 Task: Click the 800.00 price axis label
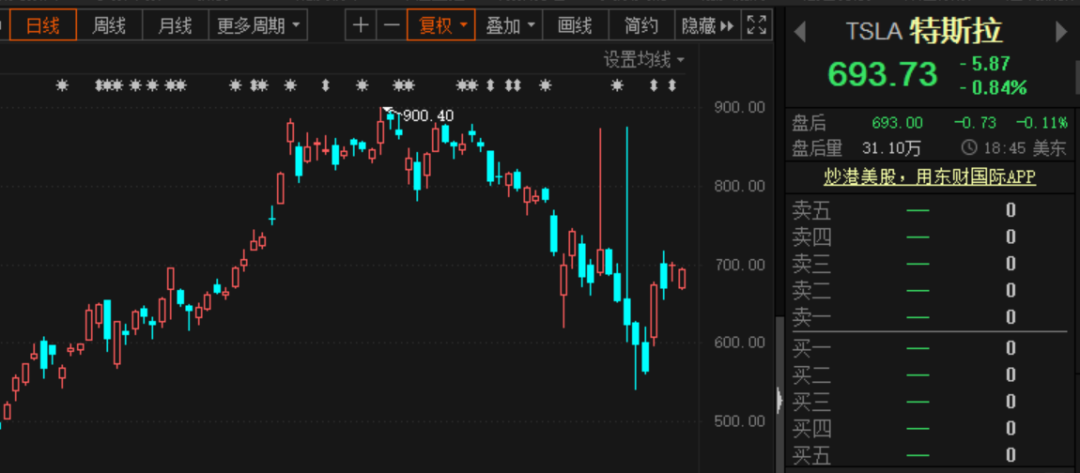[x=740, y=186]
